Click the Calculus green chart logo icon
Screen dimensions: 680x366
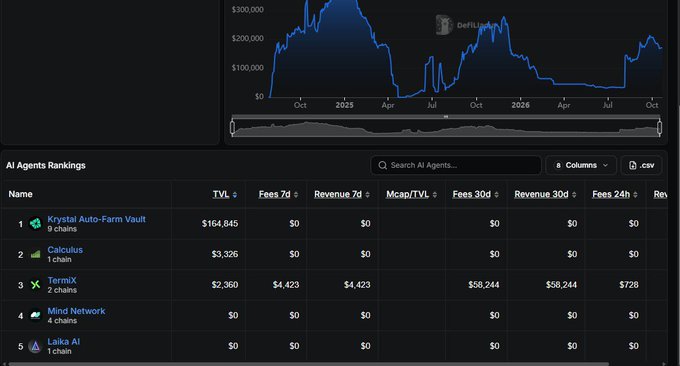click(x=35, y=254)
